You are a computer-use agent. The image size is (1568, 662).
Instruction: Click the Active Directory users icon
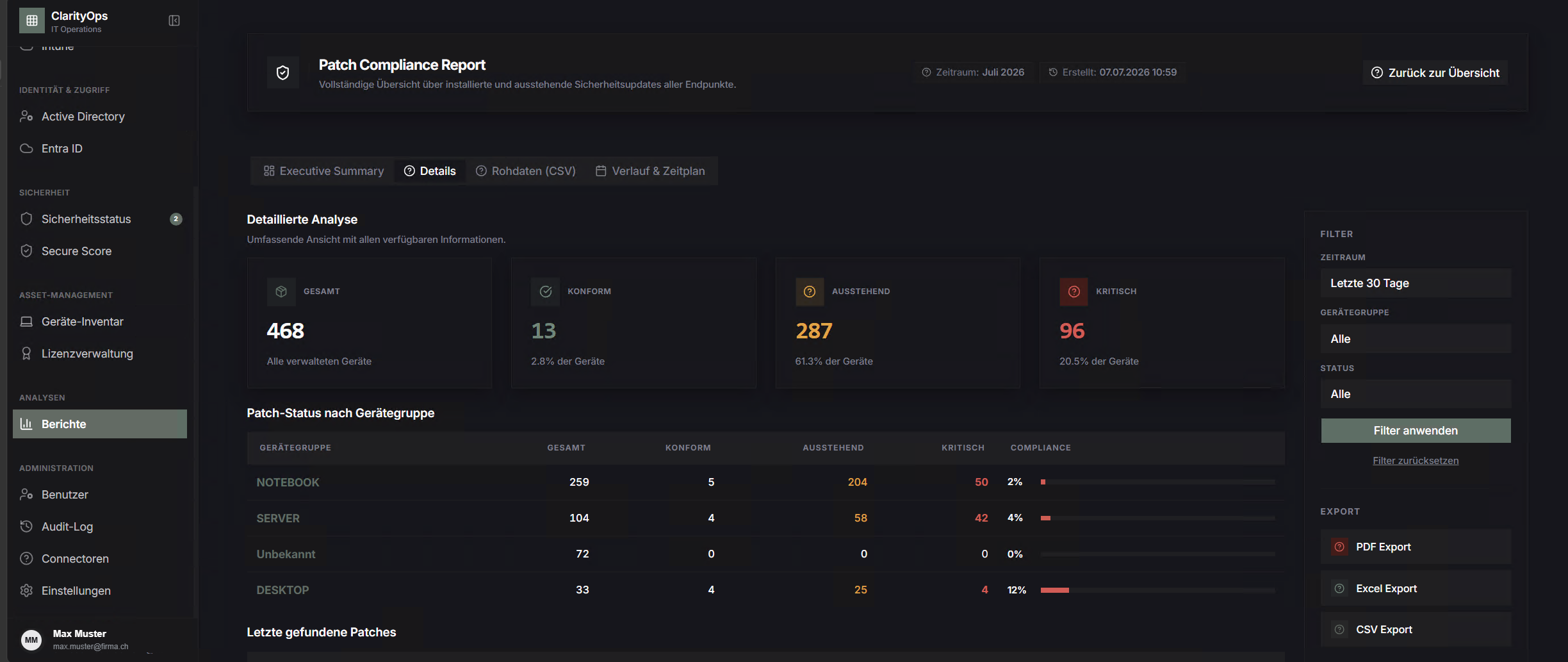26,116
